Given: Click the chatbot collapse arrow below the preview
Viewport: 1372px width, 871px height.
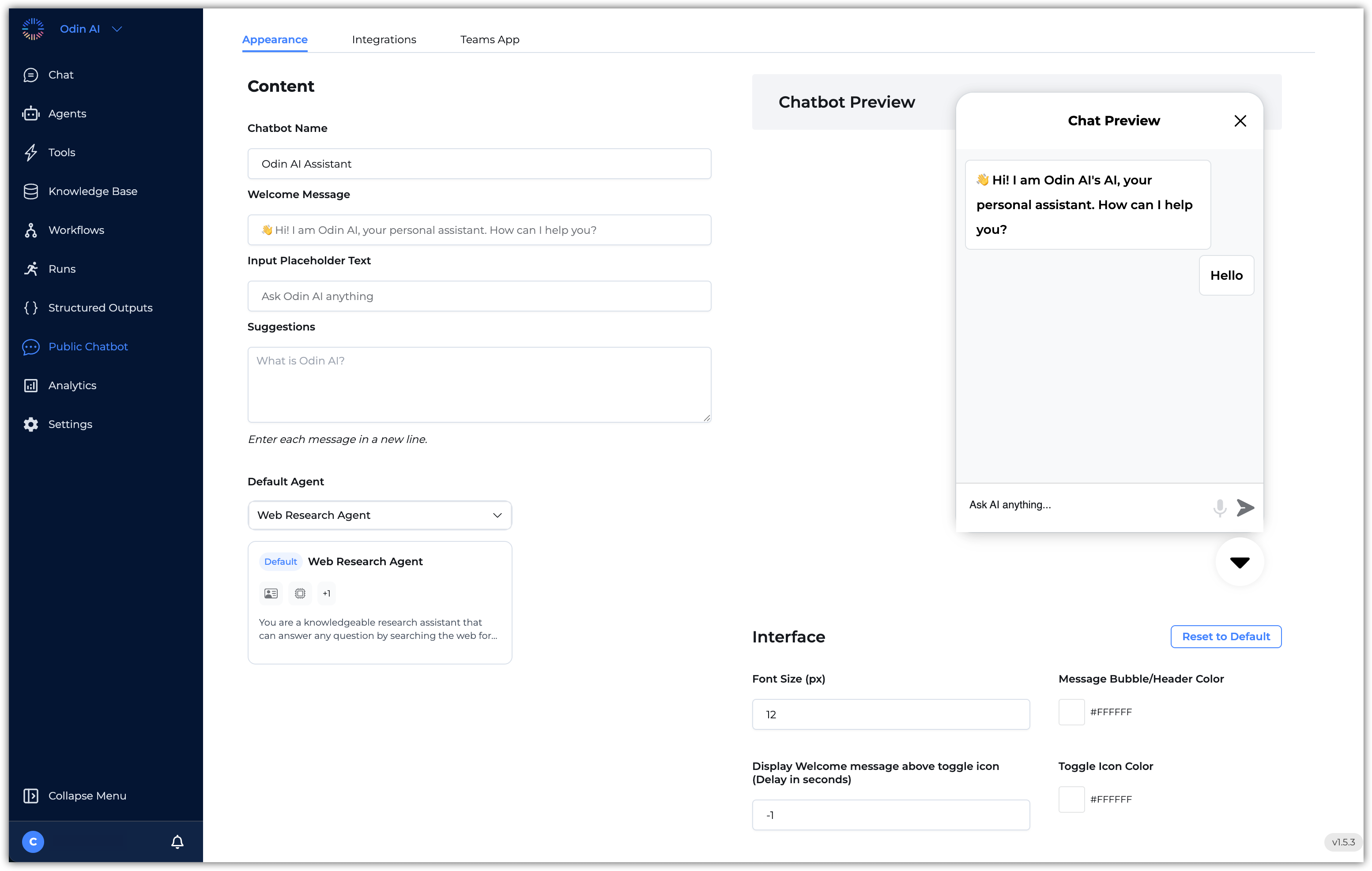Looking at the screenshot, I should point(1239,562).
